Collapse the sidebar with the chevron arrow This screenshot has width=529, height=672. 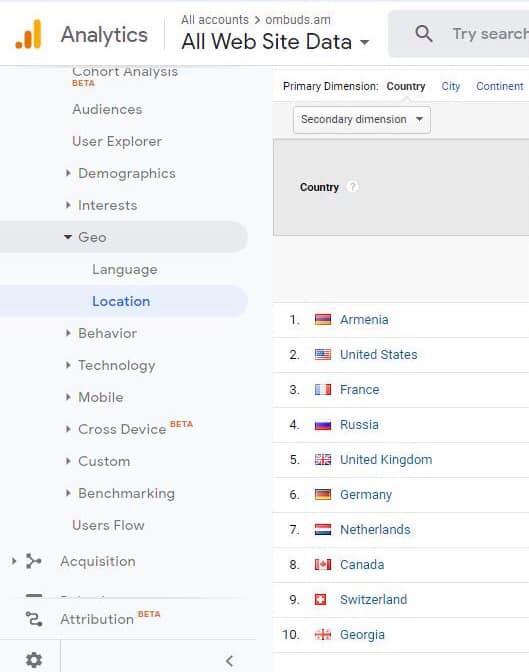[229, 661]
